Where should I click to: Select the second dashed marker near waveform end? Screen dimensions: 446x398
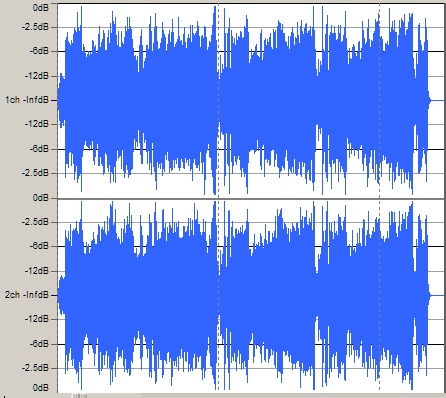click(x=379, y=198)
